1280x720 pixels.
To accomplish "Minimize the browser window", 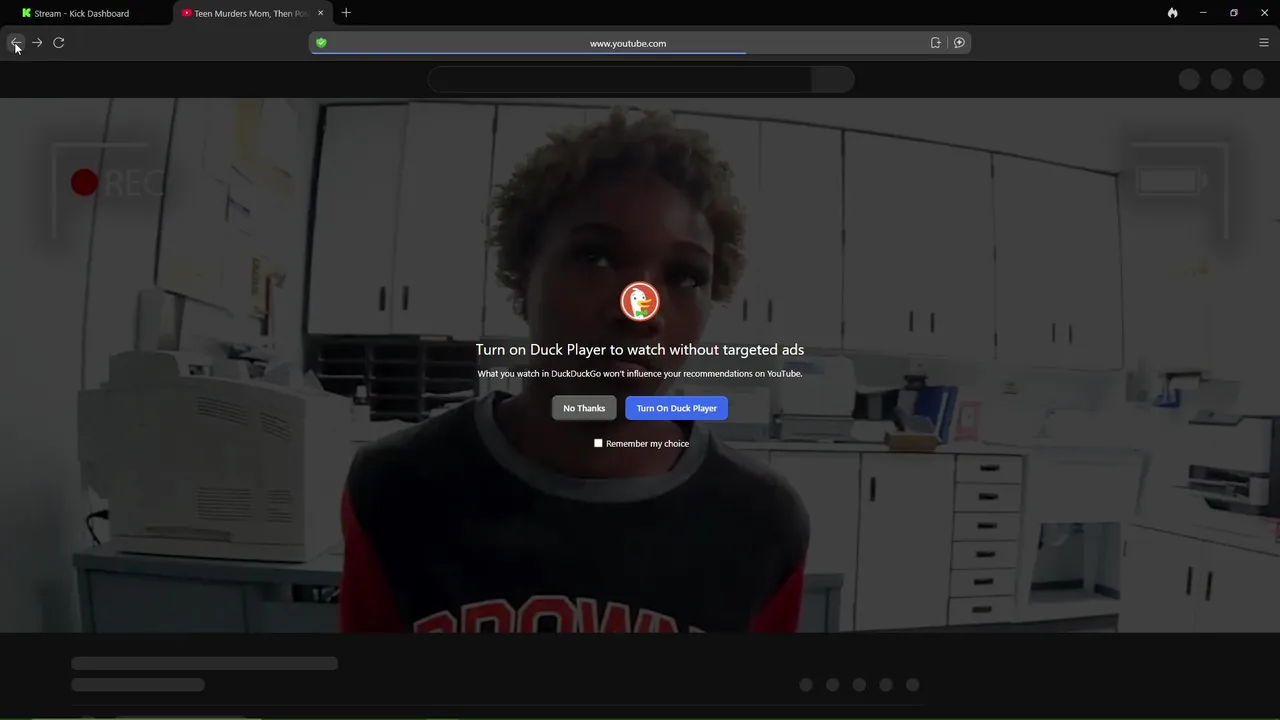I will tap(1203, 13).
